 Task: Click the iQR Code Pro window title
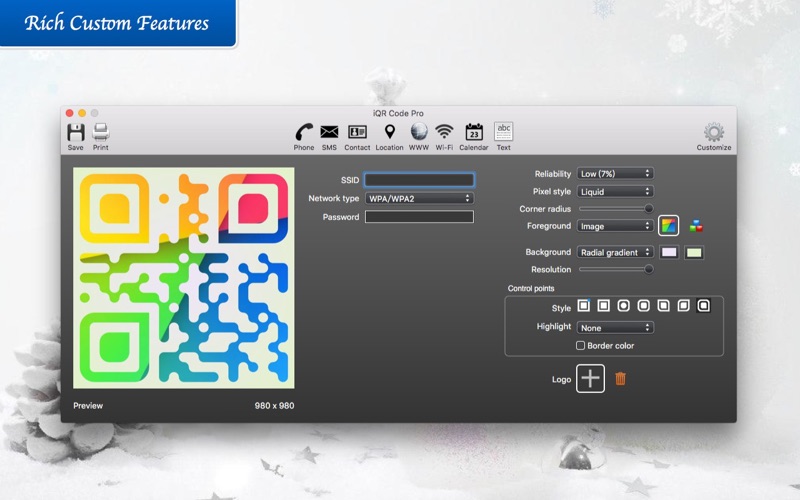[x=398, y=113]
